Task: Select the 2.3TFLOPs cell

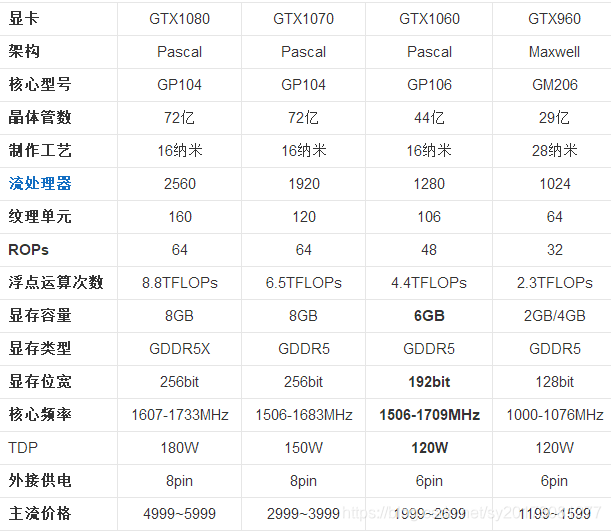Action: coord(554,283)
